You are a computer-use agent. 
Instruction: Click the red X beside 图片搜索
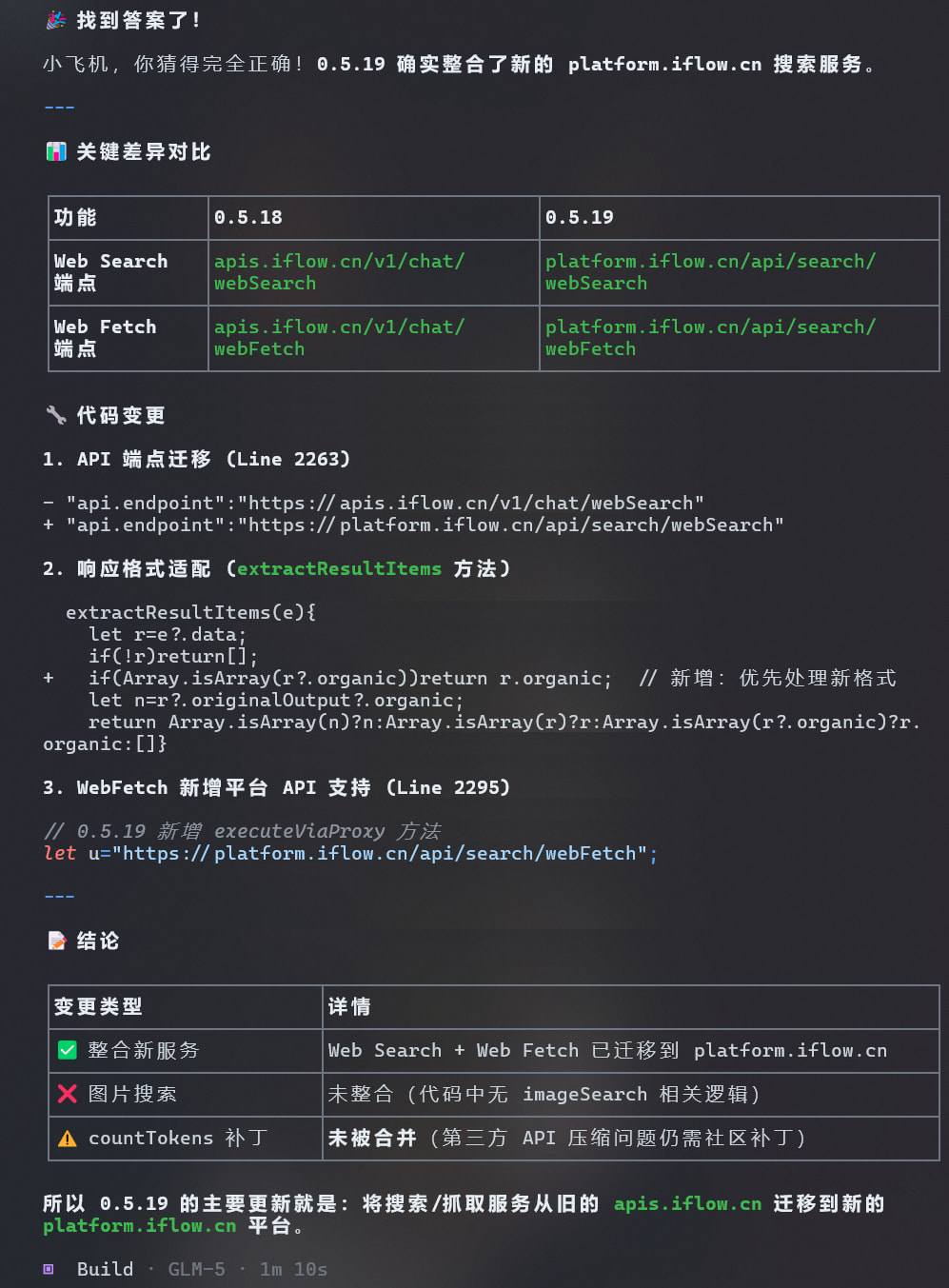coord(68,1094)
